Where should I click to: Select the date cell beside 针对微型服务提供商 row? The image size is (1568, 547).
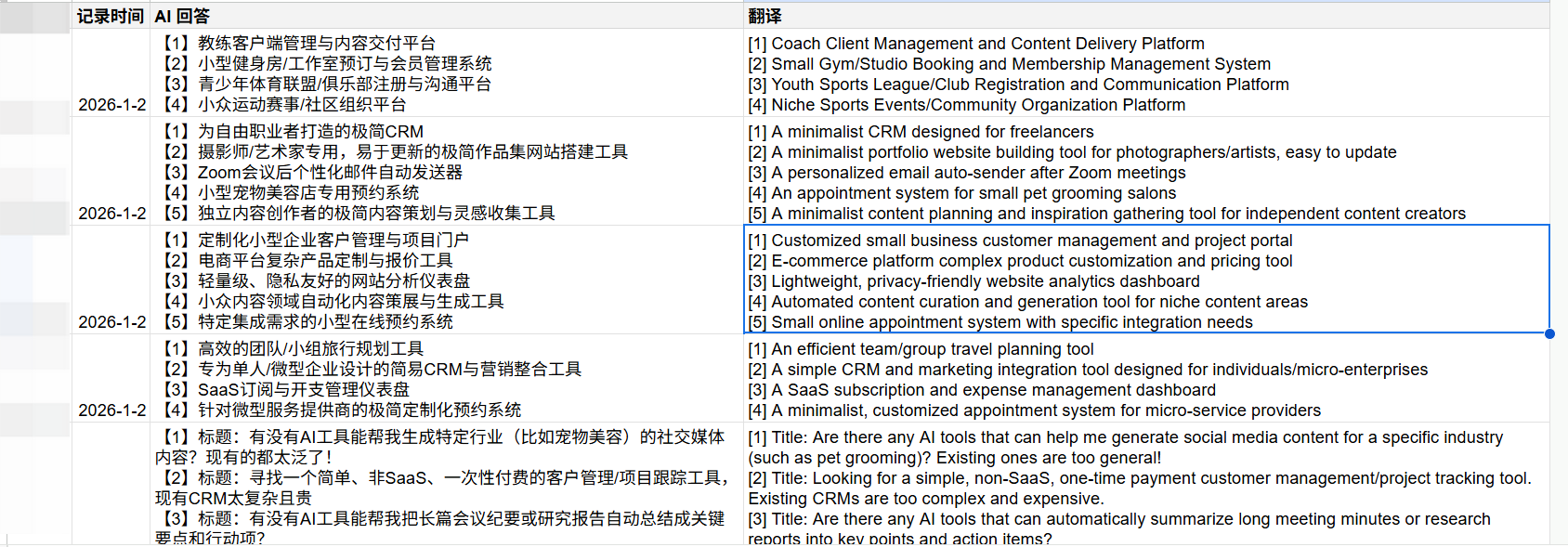coord(111,410)
